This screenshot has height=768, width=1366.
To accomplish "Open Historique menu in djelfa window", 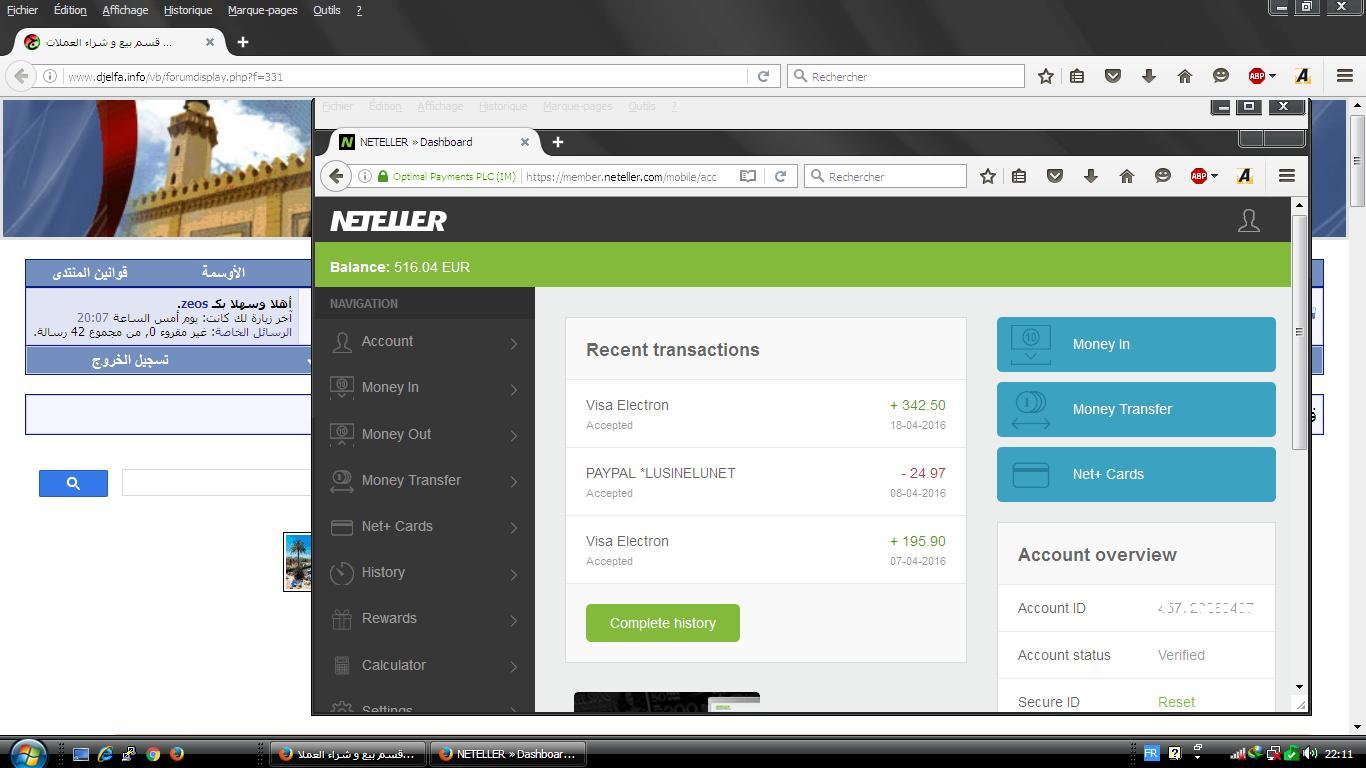I will [188, 10].
